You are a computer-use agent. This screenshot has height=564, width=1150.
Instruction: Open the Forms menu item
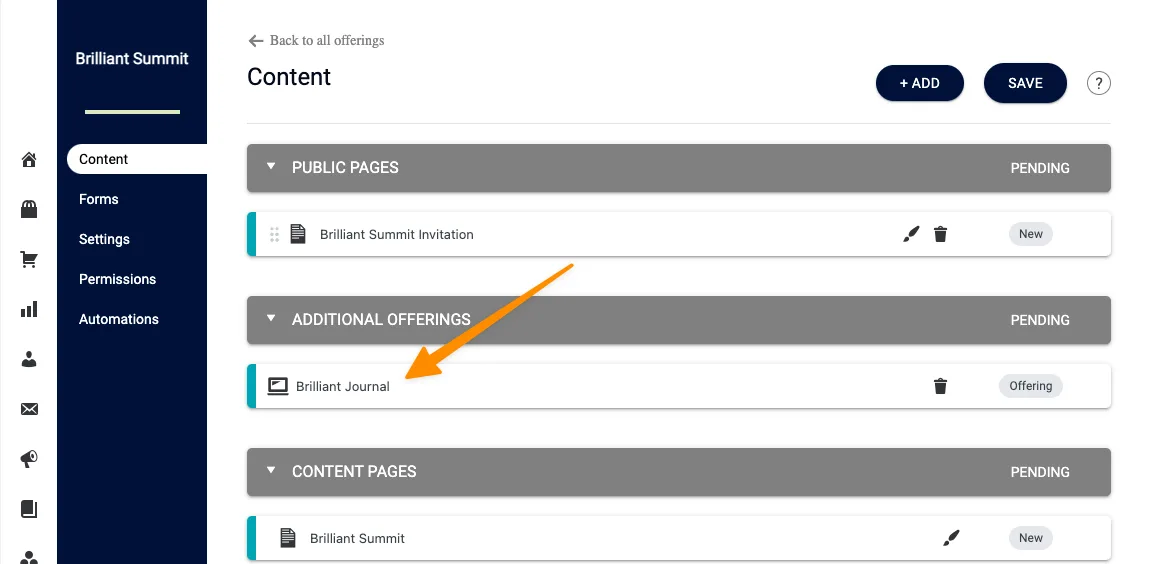pyautogui.click(x=99, y=199)
